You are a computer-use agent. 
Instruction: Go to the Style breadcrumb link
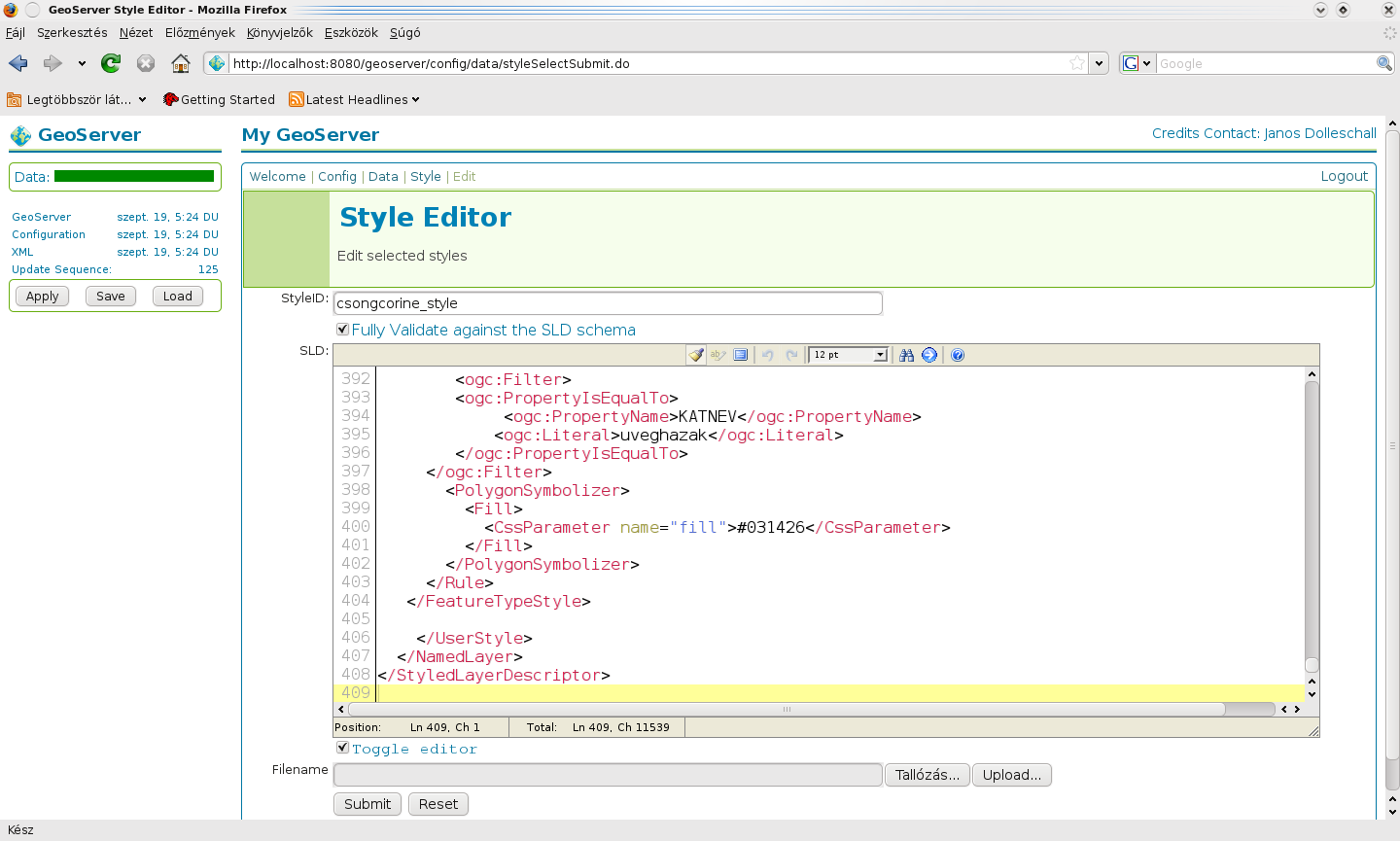[x=426, y=176]
